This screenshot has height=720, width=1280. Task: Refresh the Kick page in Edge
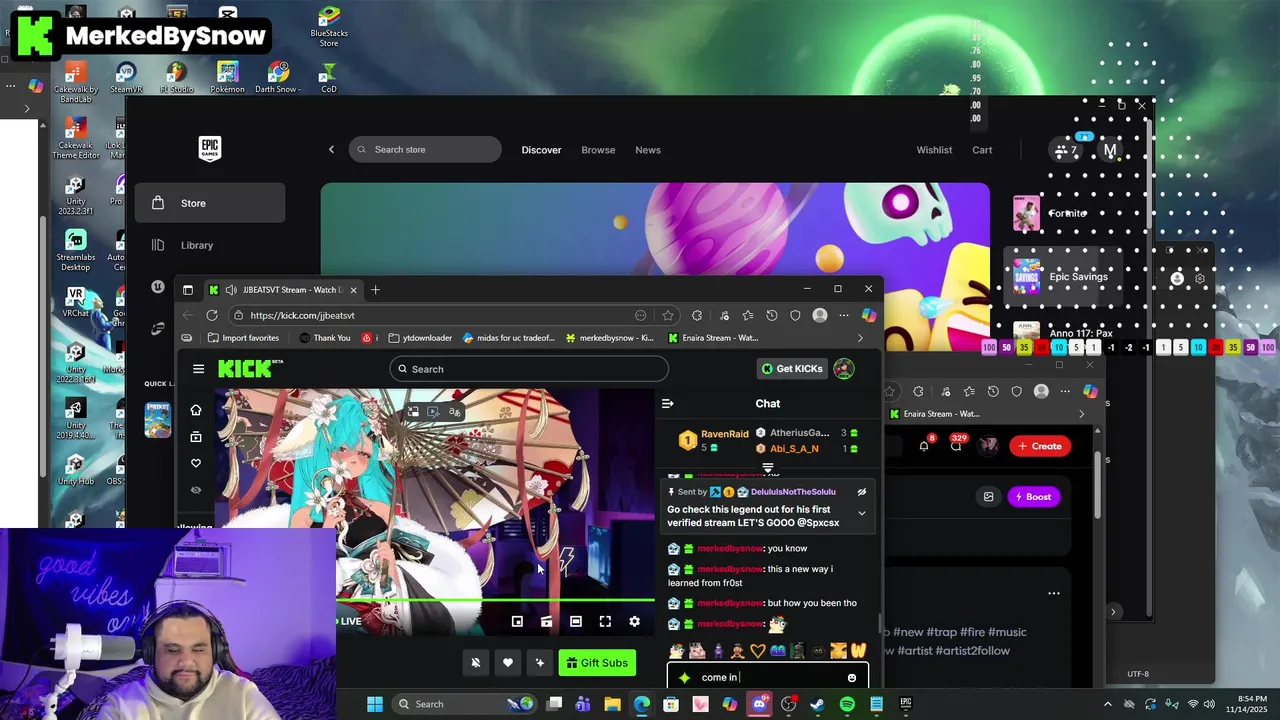click(x=212, y=315)
